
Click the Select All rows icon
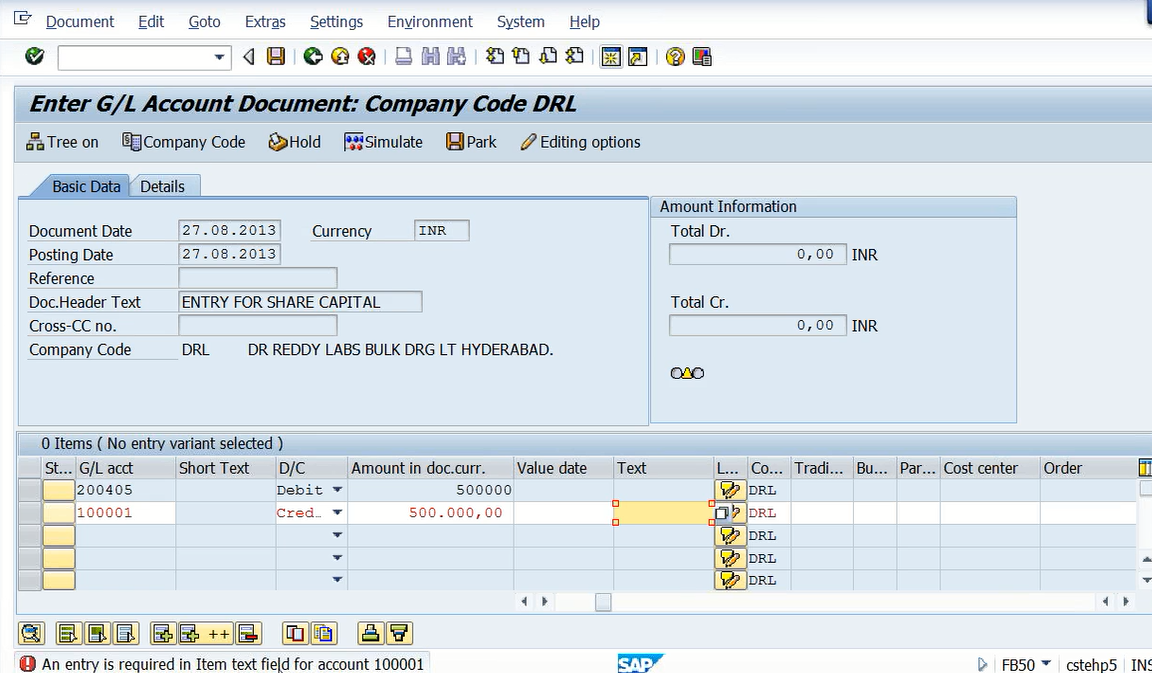(x=69, y=633)
